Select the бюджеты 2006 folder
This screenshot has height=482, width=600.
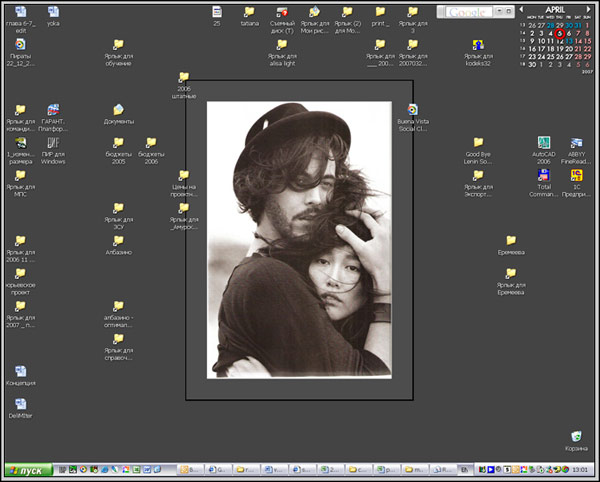coord(151,143)
